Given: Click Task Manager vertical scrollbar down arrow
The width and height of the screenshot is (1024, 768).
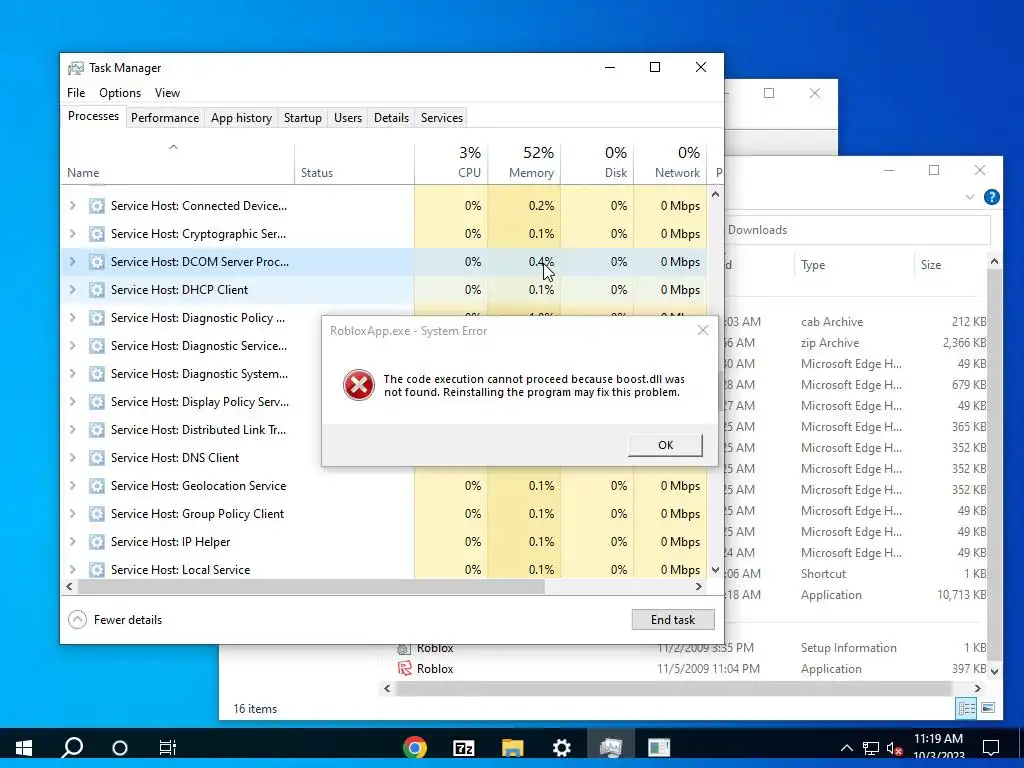Looking at the screenshot, I should coord(716,569).
